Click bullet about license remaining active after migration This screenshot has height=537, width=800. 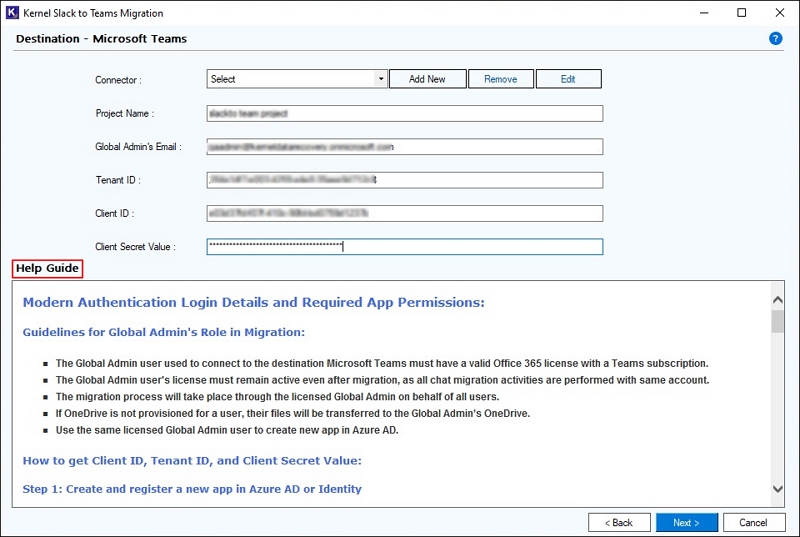coord(383,380)
